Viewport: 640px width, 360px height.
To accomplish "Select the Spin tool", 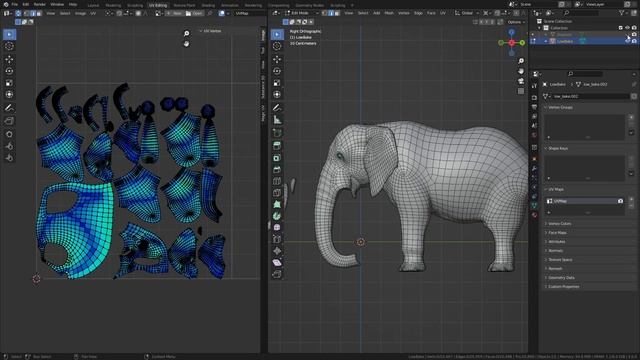I will pos(277,216).
